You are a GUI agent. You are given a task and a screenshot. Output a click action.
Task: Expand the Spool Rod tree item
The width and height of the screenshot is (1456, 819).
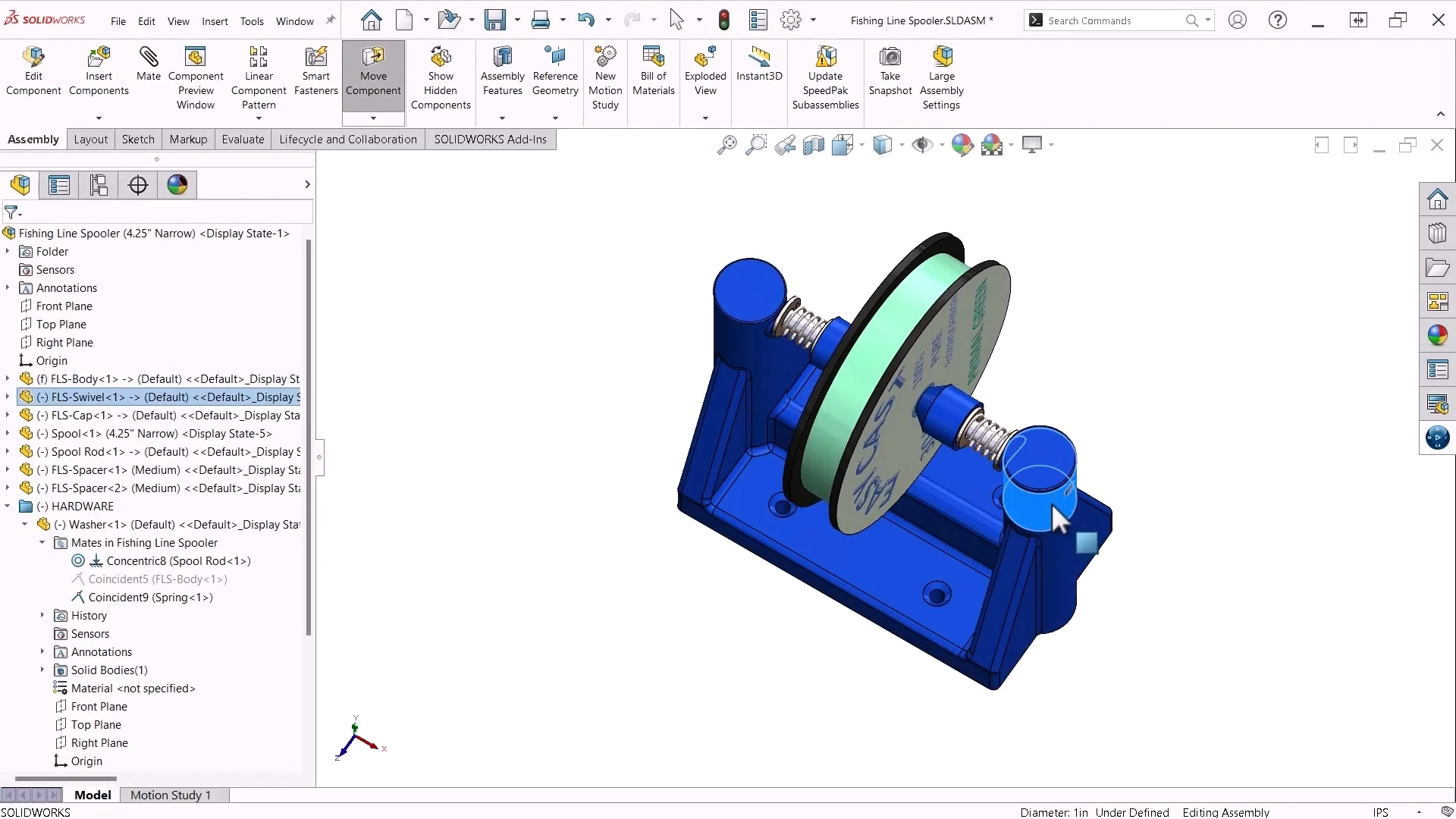point(8,452)
